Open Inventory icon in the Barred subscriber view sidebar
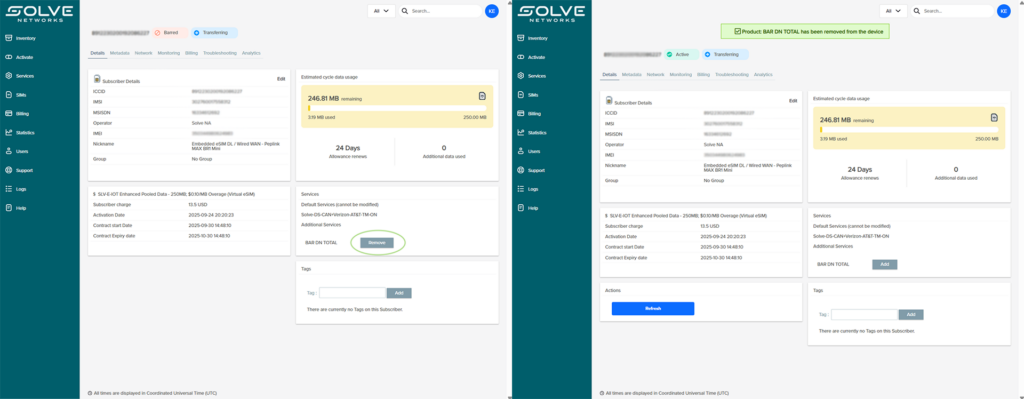 (x=8, y=39)
